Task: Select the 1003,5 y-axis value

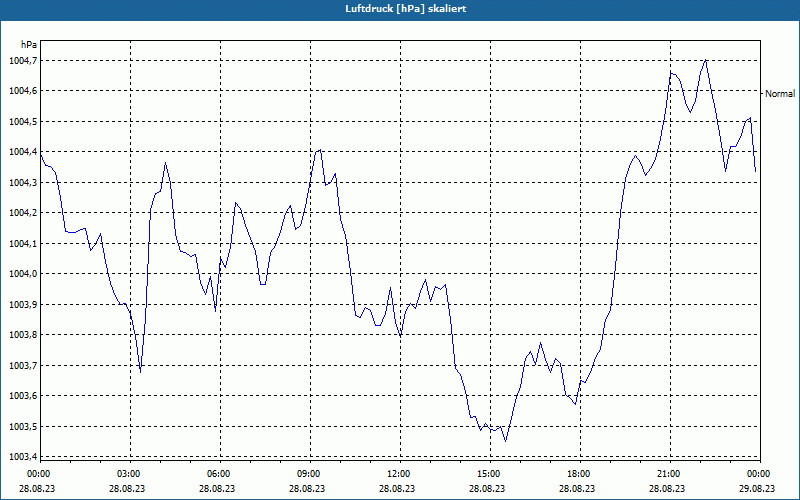Action: tap(23, 427)
